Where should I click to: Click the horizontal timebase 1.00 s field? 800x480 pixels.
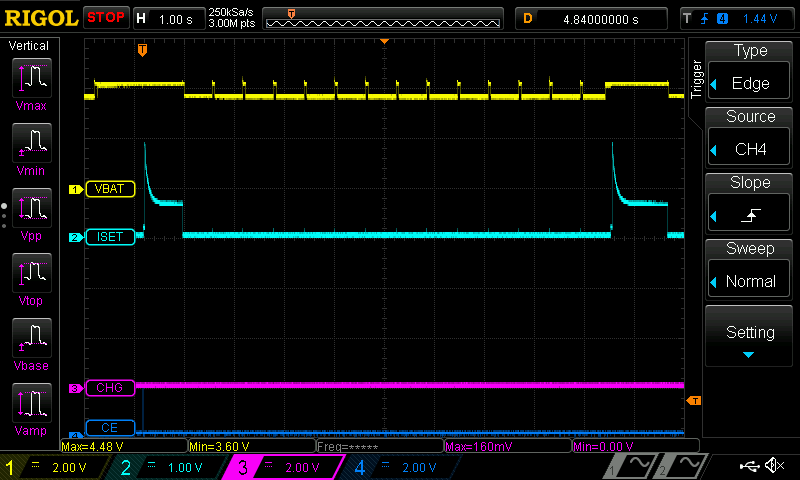pyautogui.click(x=169, y=19)
